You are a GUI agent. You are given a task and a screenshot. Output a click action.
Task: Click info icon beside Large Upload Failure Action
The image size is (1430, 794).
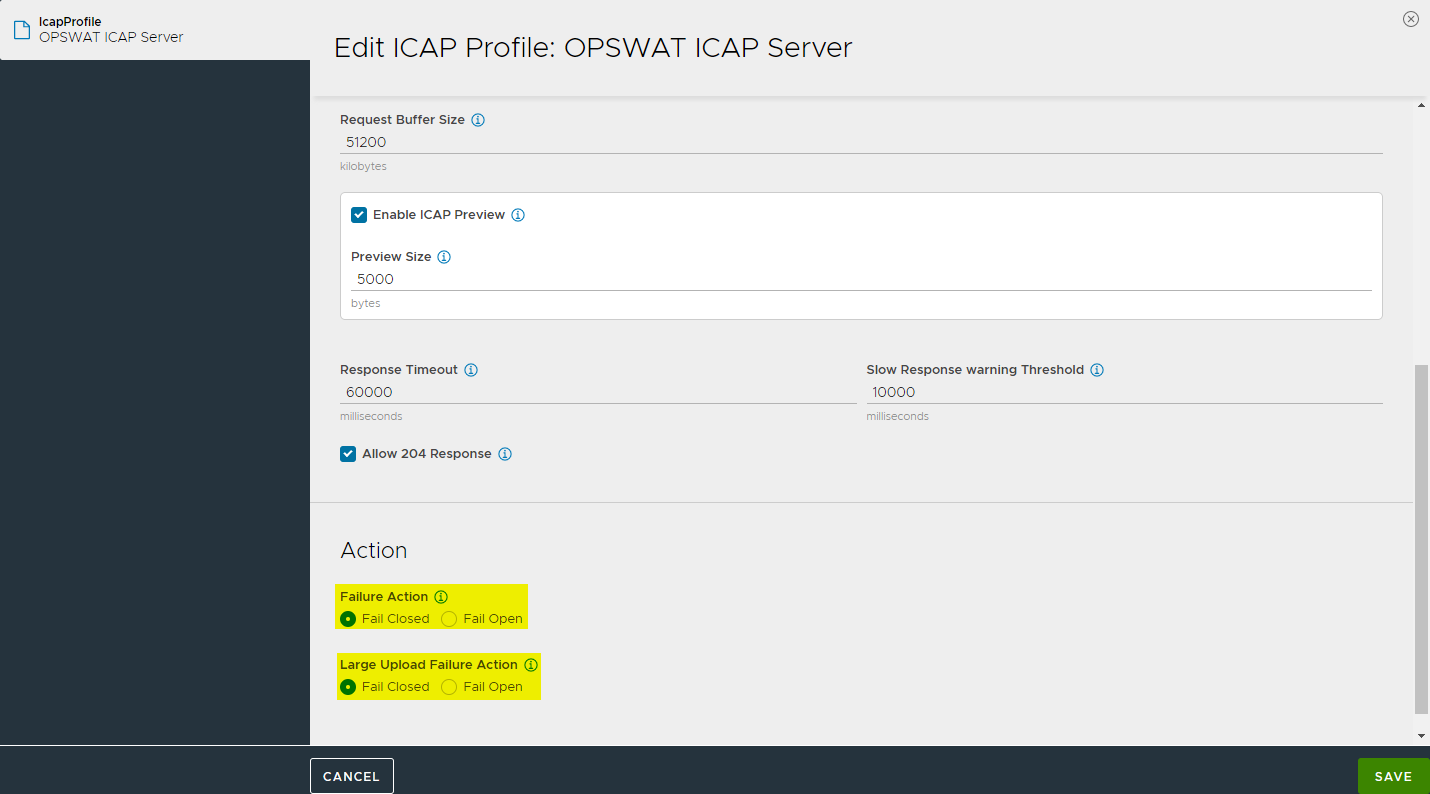pos(531,665)
